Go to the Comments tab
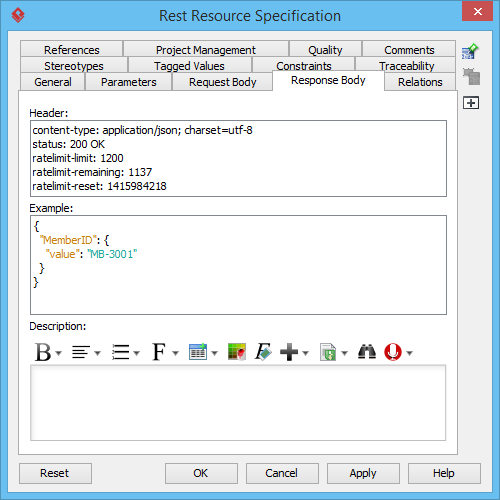 click(x=409, y=49)
